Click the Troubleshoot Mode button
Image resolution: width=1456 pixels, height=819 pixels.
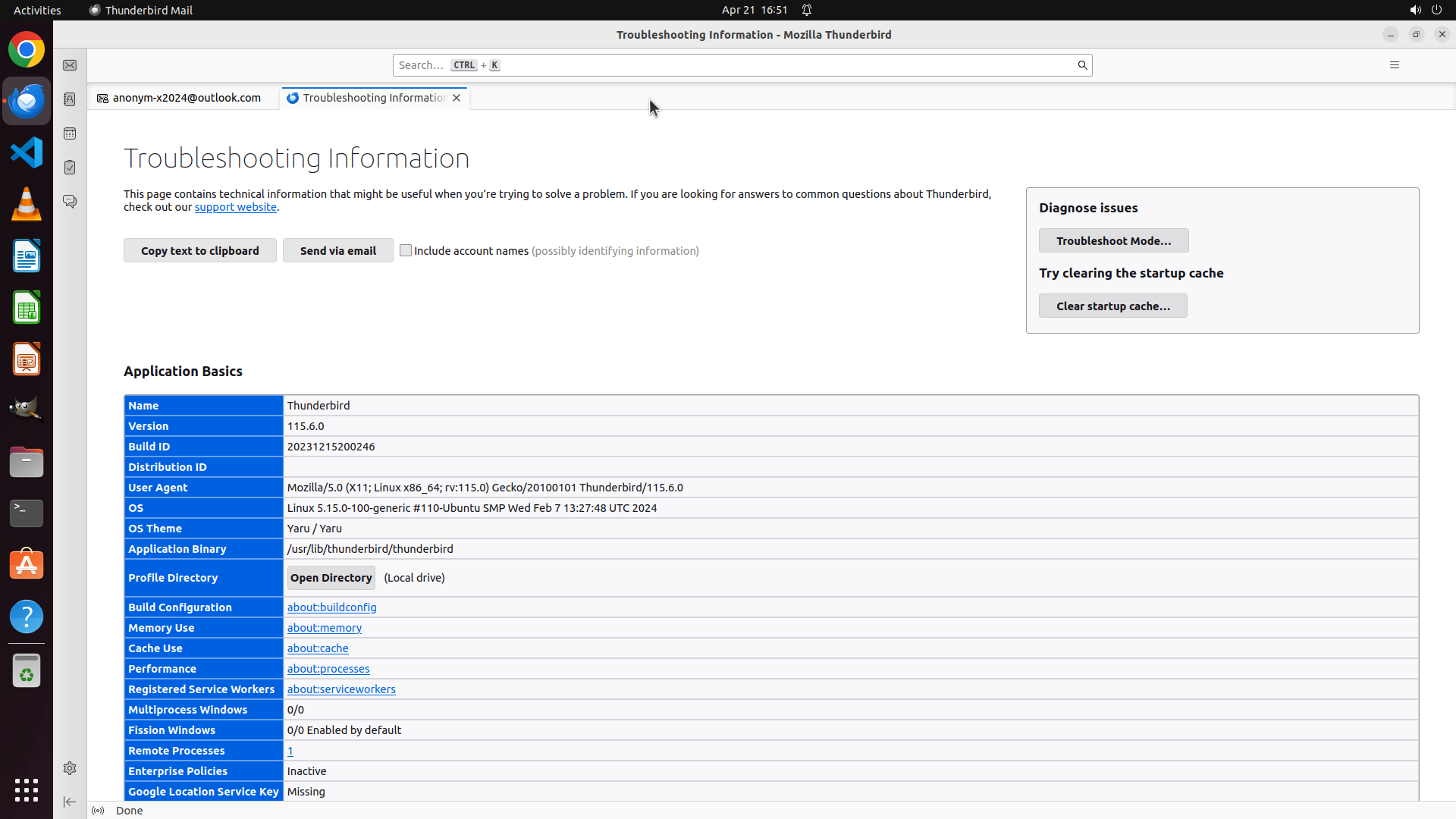point(1112,240)
